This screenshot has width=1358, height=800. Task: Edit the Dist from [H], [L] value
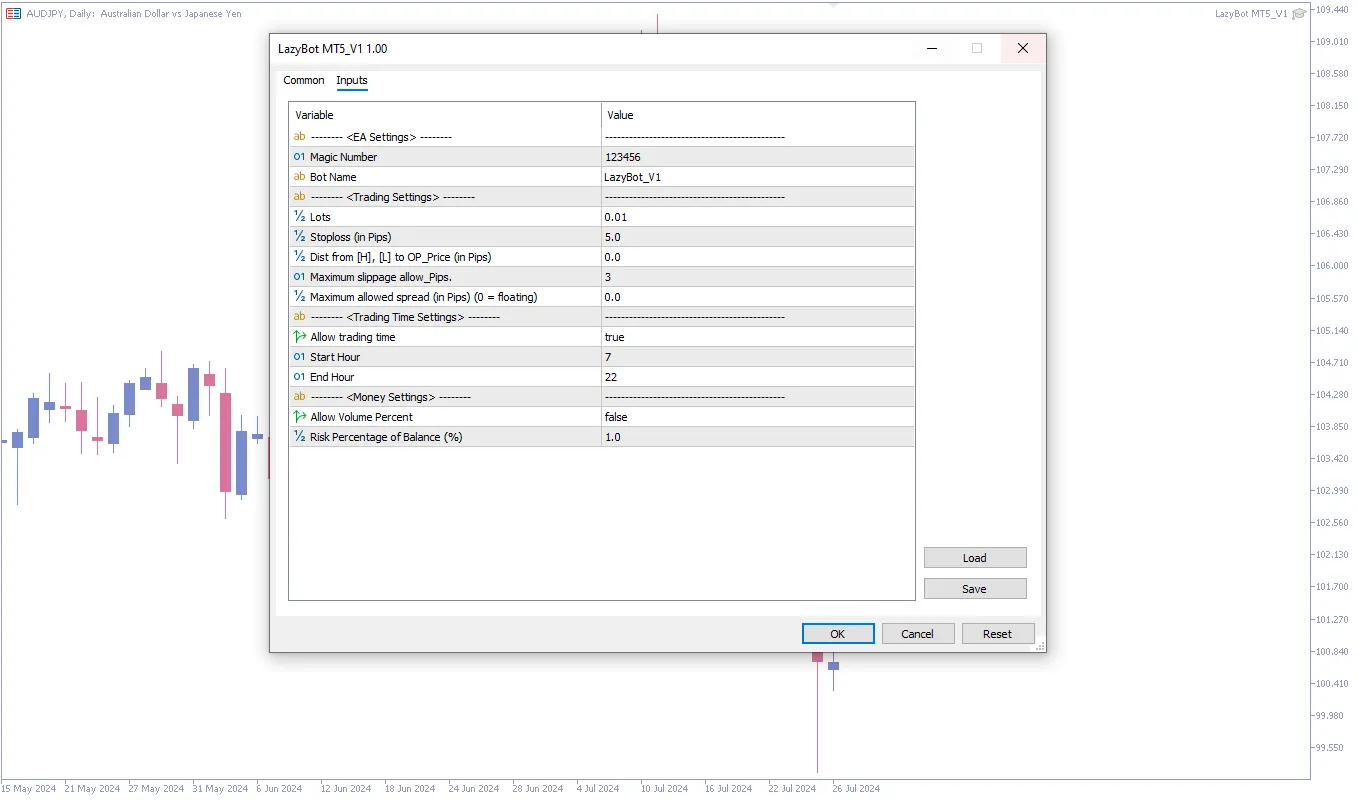[758, 257]
